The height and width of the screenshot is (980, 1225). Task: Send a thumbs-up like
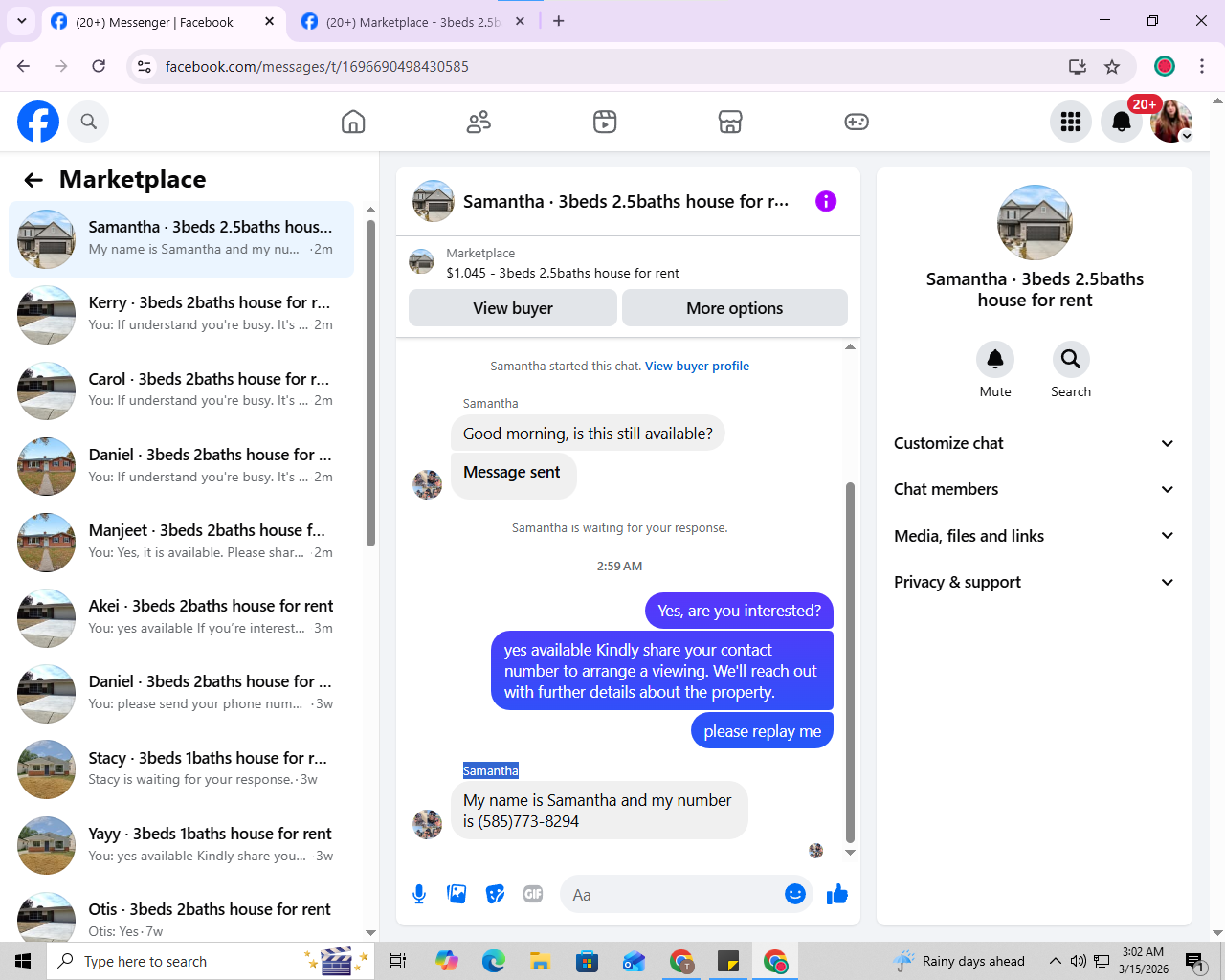point(837,894)
